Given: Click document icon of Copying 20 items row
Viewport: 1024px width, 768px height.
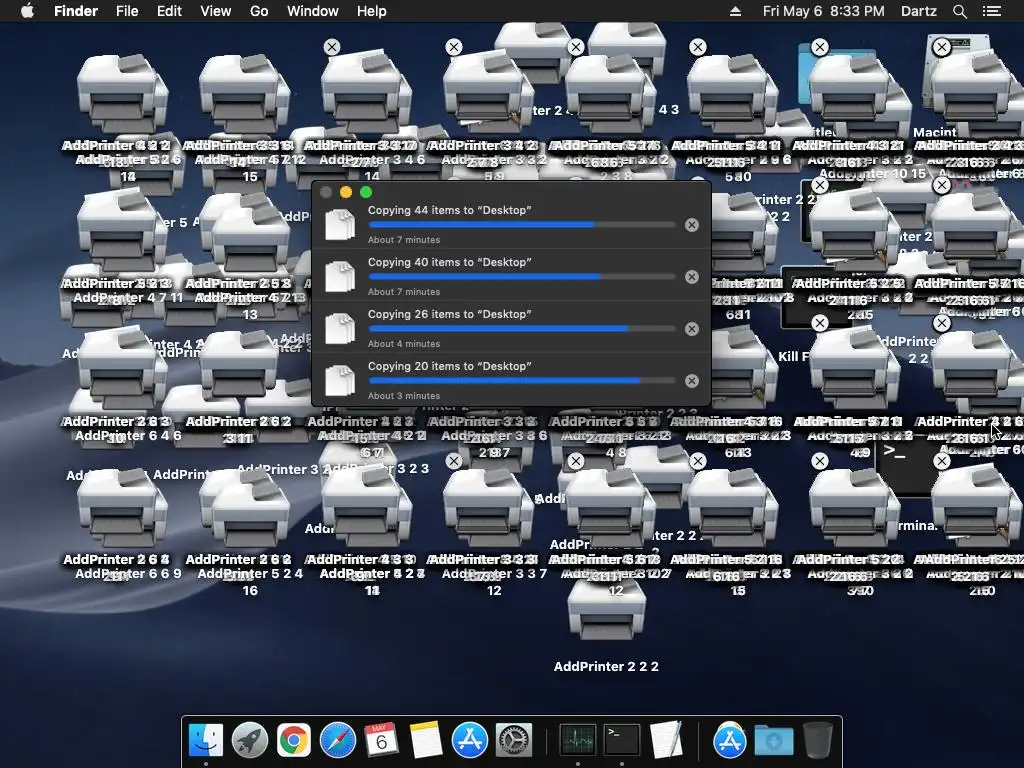Looking at the screenshot, I should [340, 380].
